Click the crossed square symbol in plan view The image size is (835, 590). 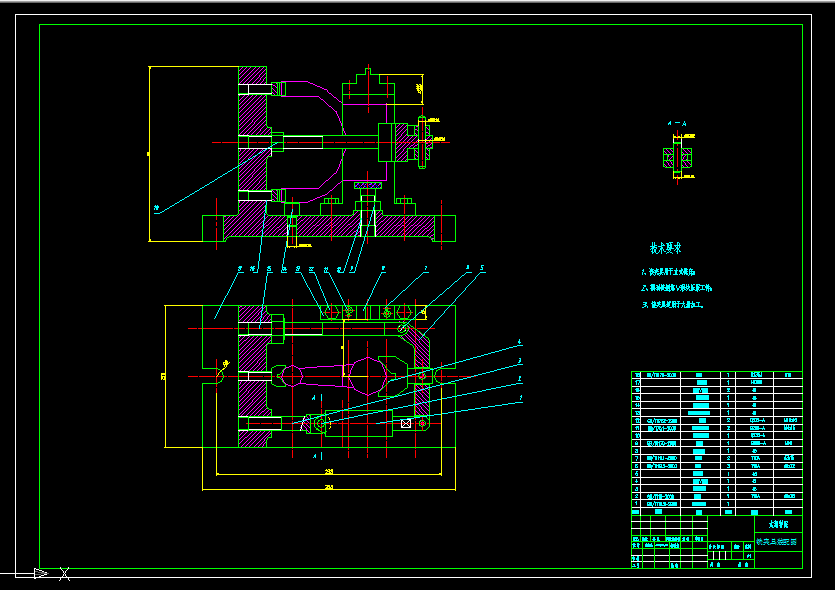(405, 423)
